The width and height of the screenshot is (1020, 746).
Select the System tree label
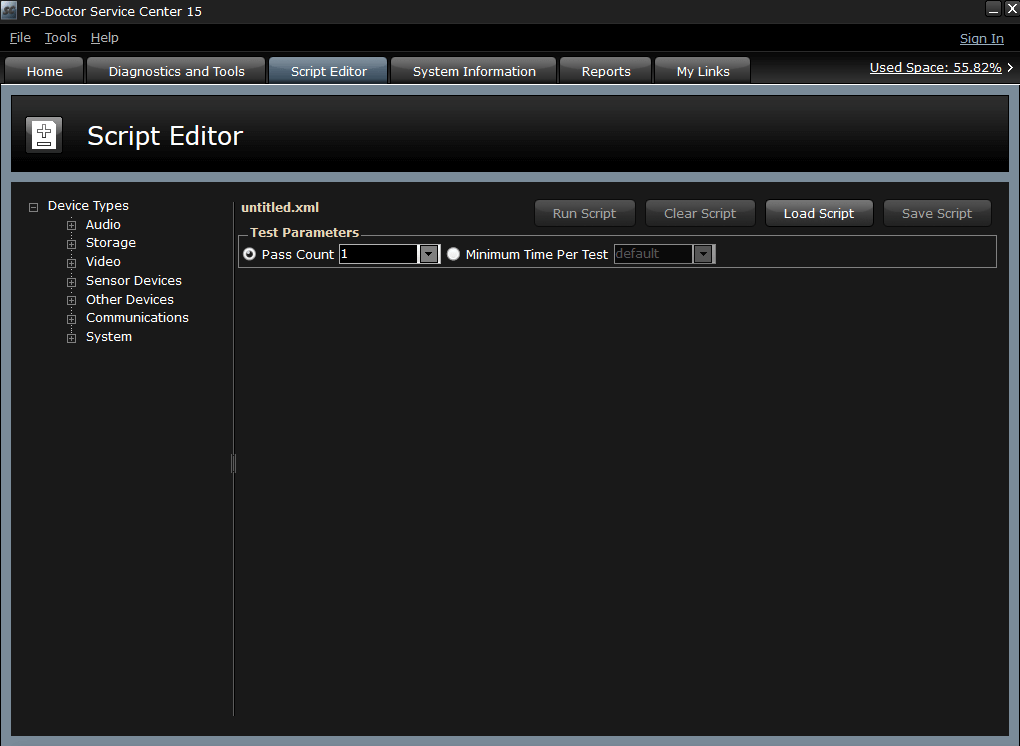coord(109,336)
